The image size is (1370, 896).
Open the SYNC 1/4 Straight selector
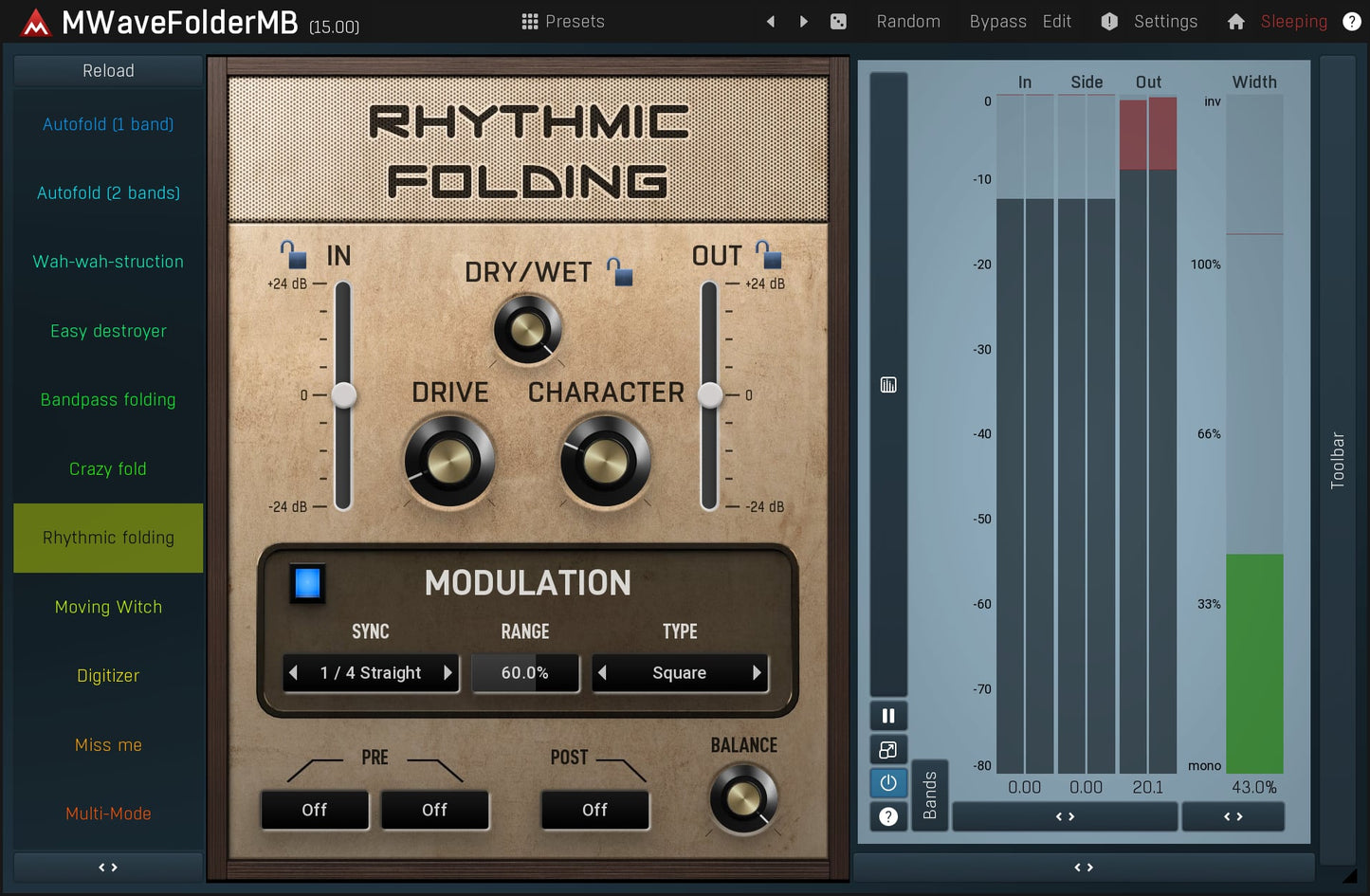tap(370, 673)
